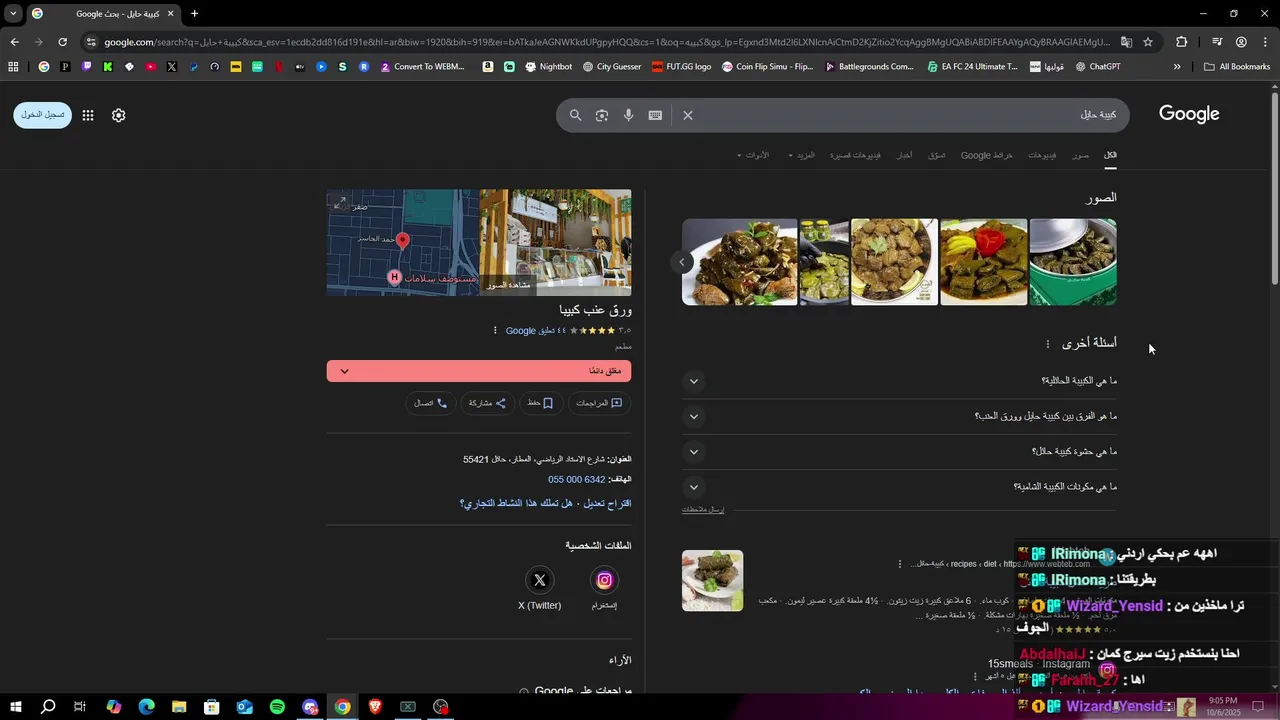This screenshot has height=720, width=1280.
Task: Open All Bookmarks folder
Action: [x=1237, y=67]
